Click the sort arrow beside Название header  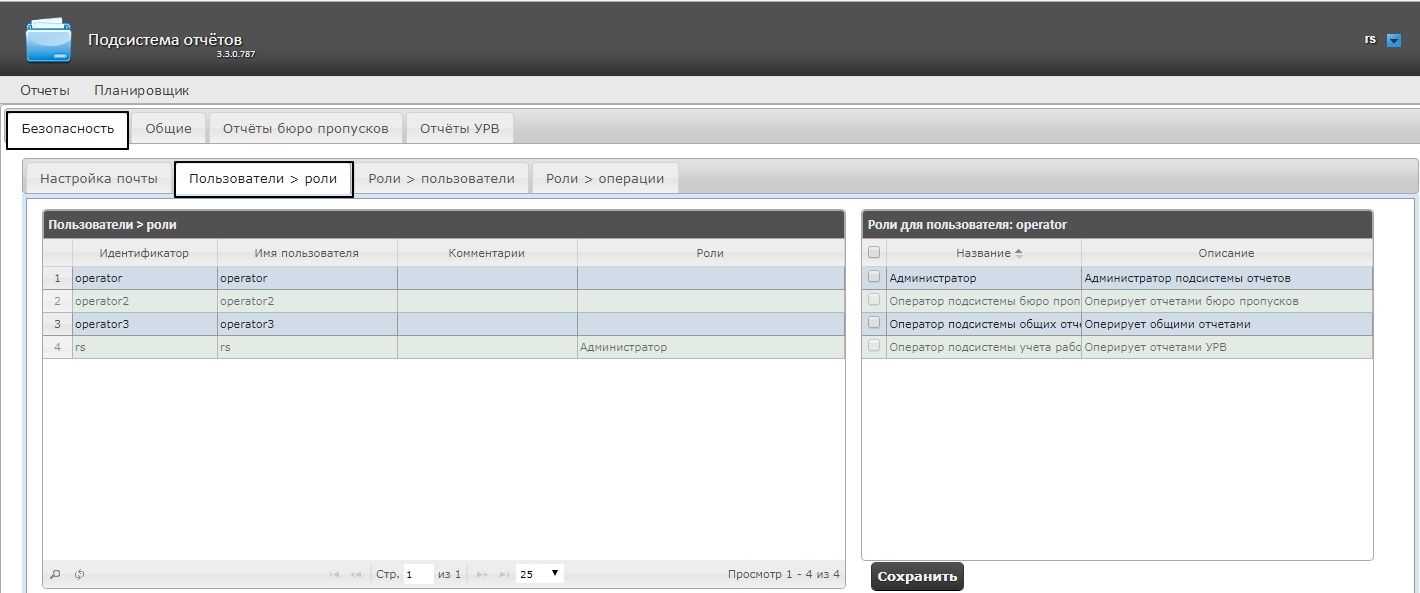[1019, 254]
